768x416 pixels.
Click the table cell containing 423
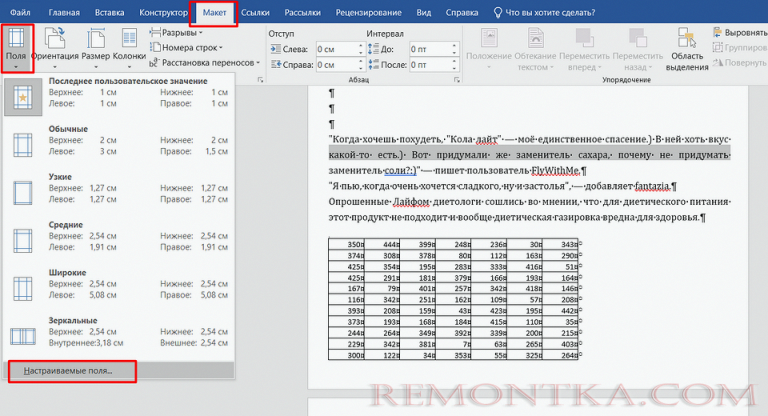click(x=489, y=311)
